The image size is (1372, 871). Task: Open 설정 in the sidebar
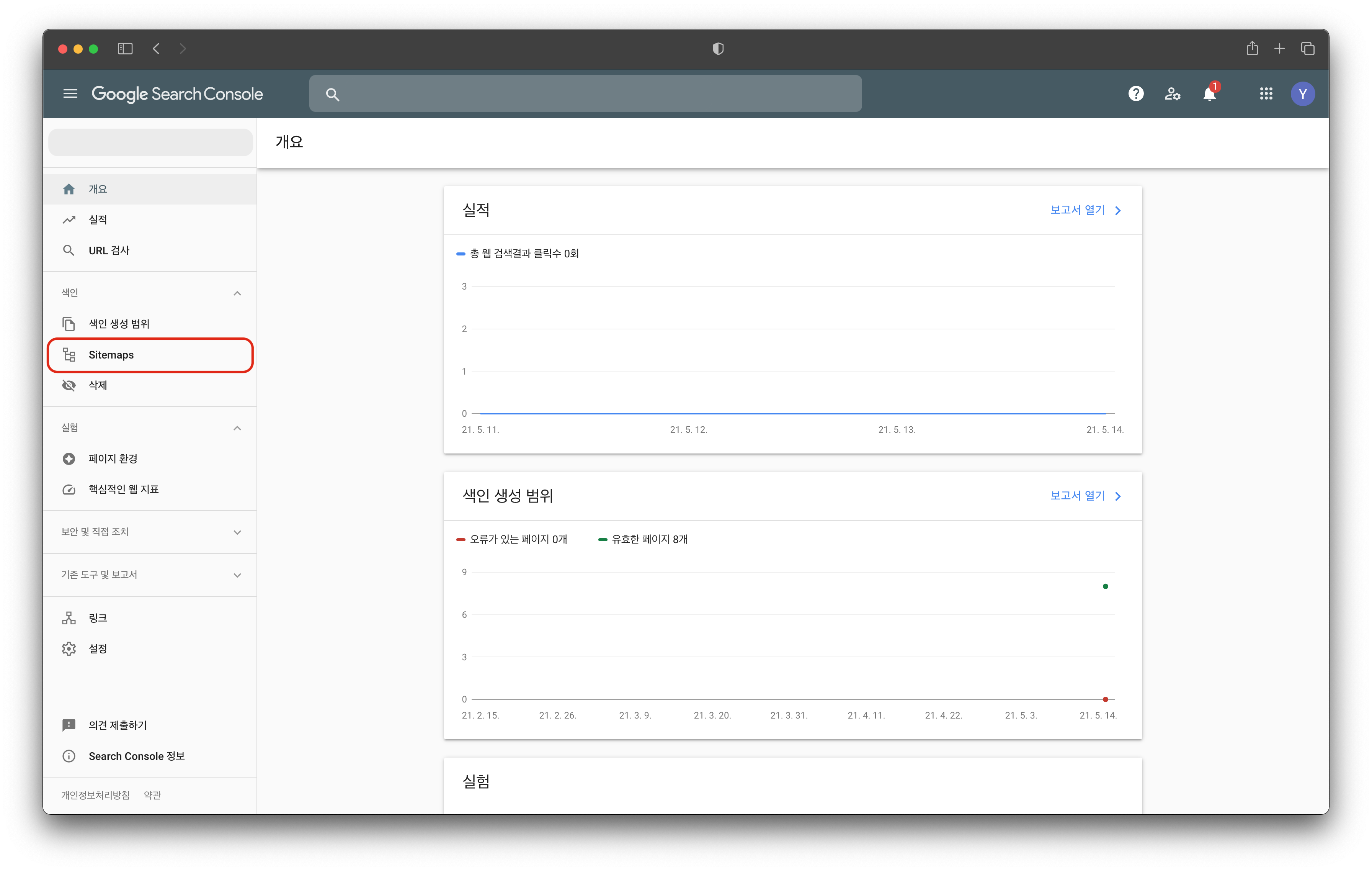point(150,649)
